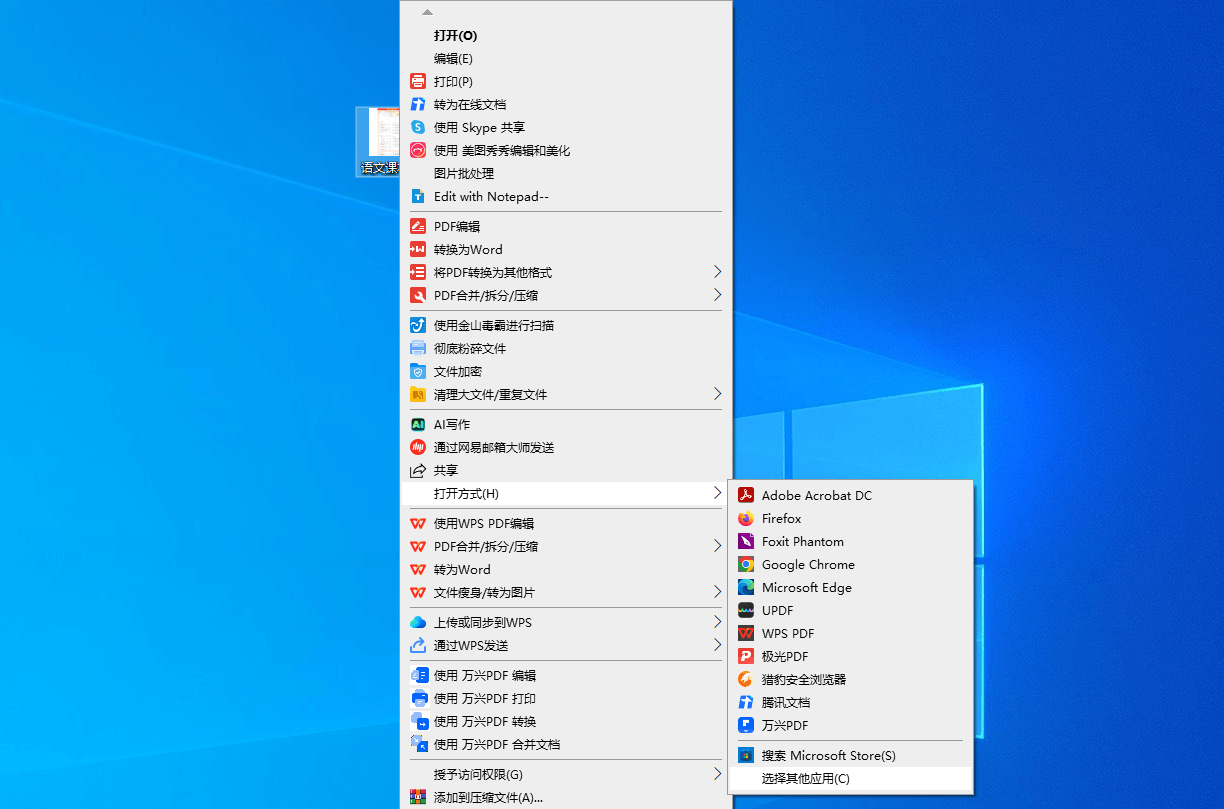Click the 金山毒霸 scan icon

point(418,326)
